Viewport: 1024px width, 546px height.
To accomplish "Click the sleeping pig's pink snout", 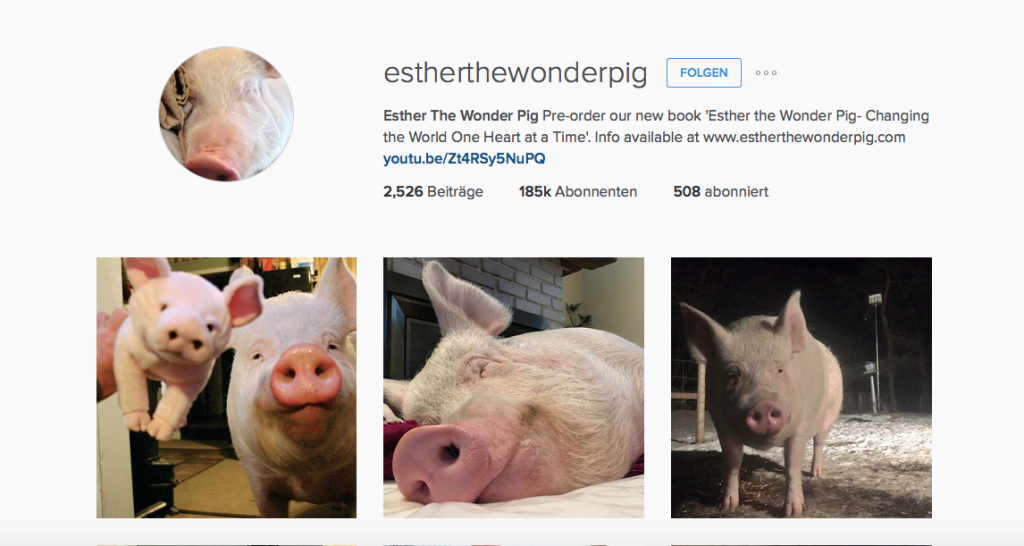I will 441,464.
